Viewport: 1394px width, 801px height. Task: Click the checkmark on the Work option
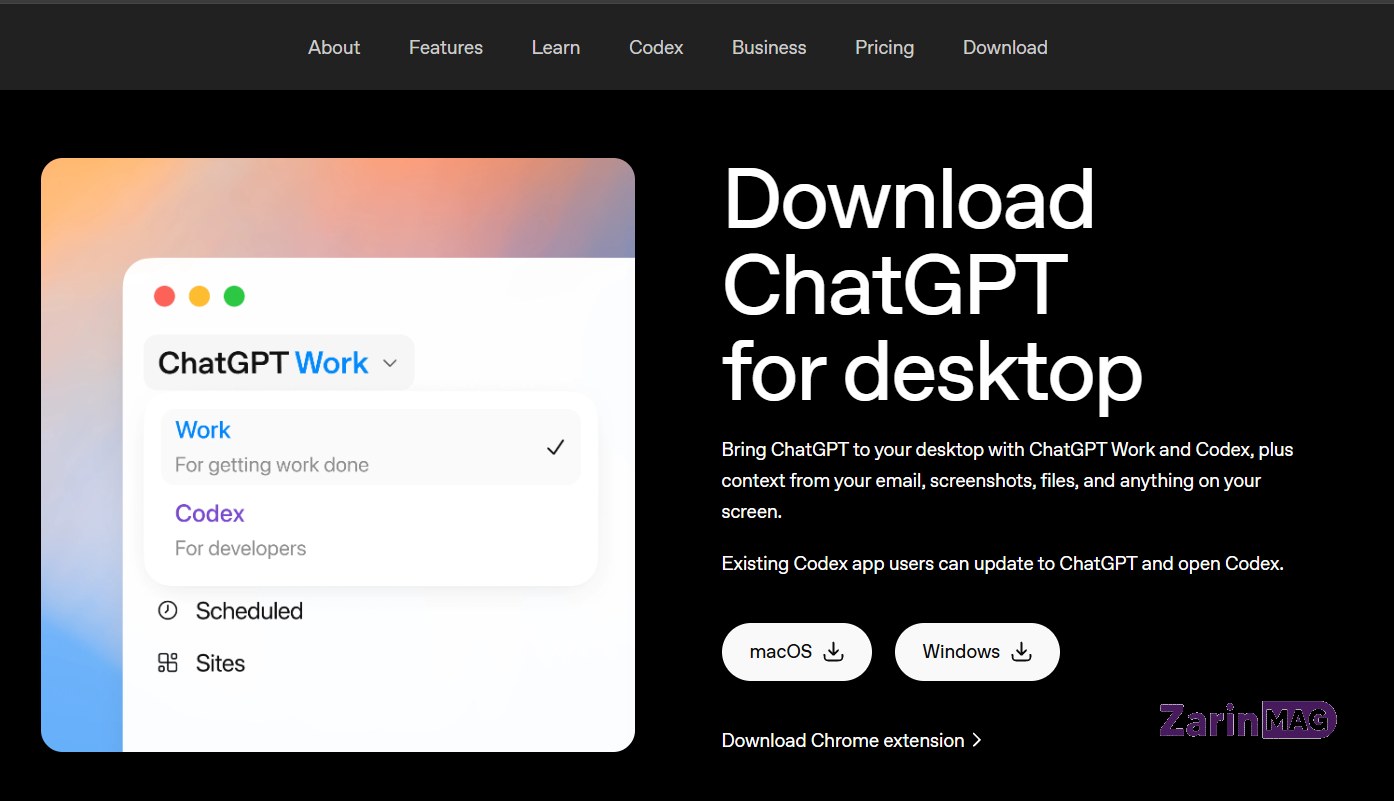(x=556, y=447)
